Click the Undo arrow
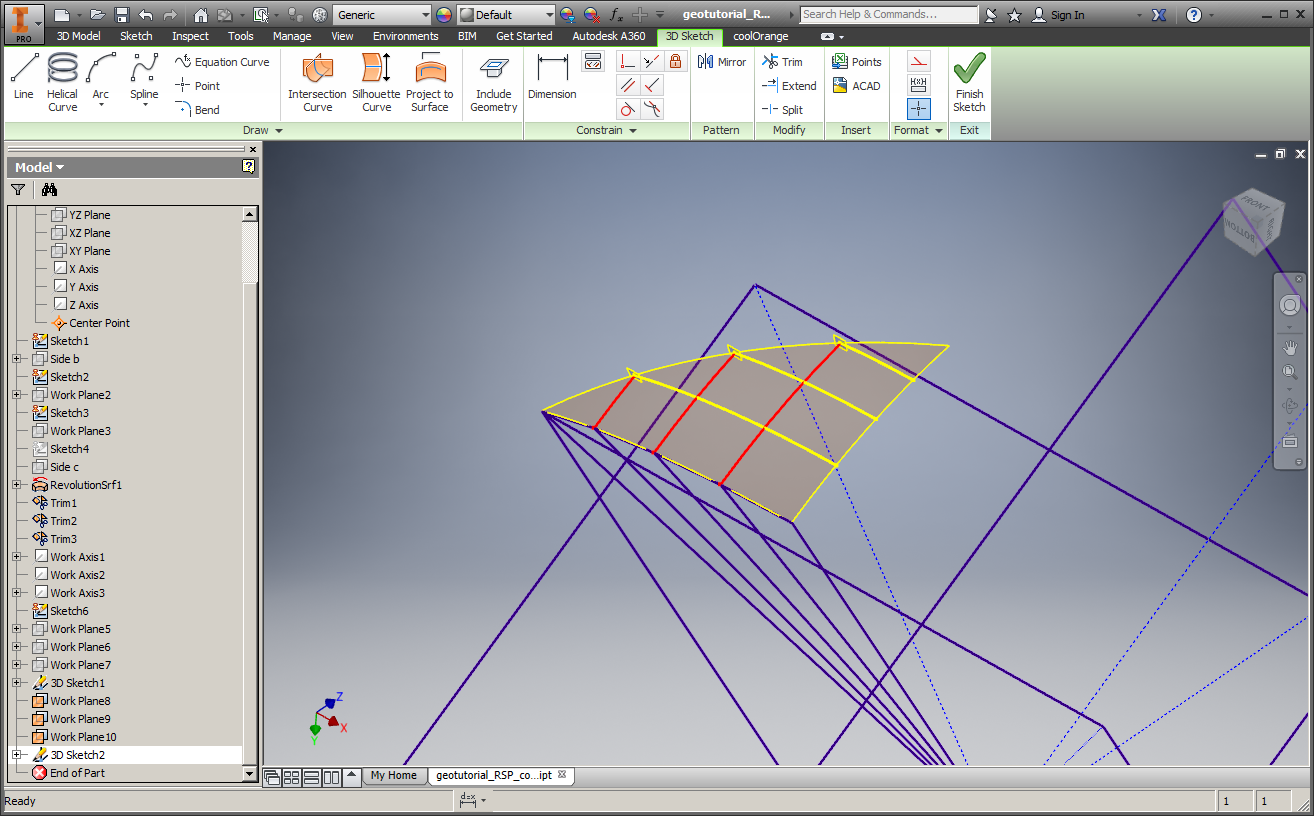Viewport: 1314px width, 816px height. (146, 15)
